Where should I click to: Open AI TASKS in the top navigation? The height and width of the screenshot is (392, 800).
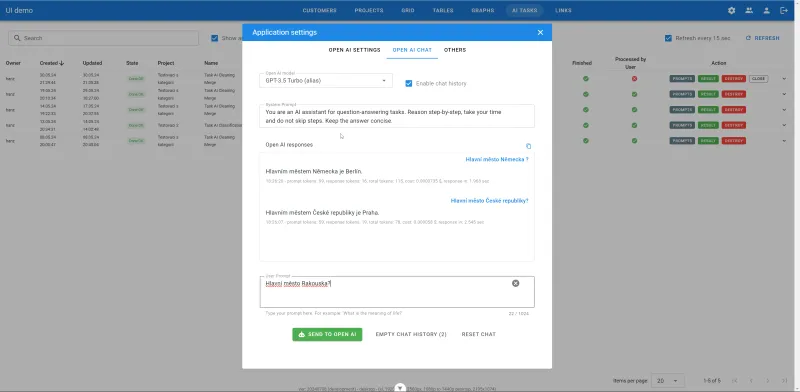(524, 10)
